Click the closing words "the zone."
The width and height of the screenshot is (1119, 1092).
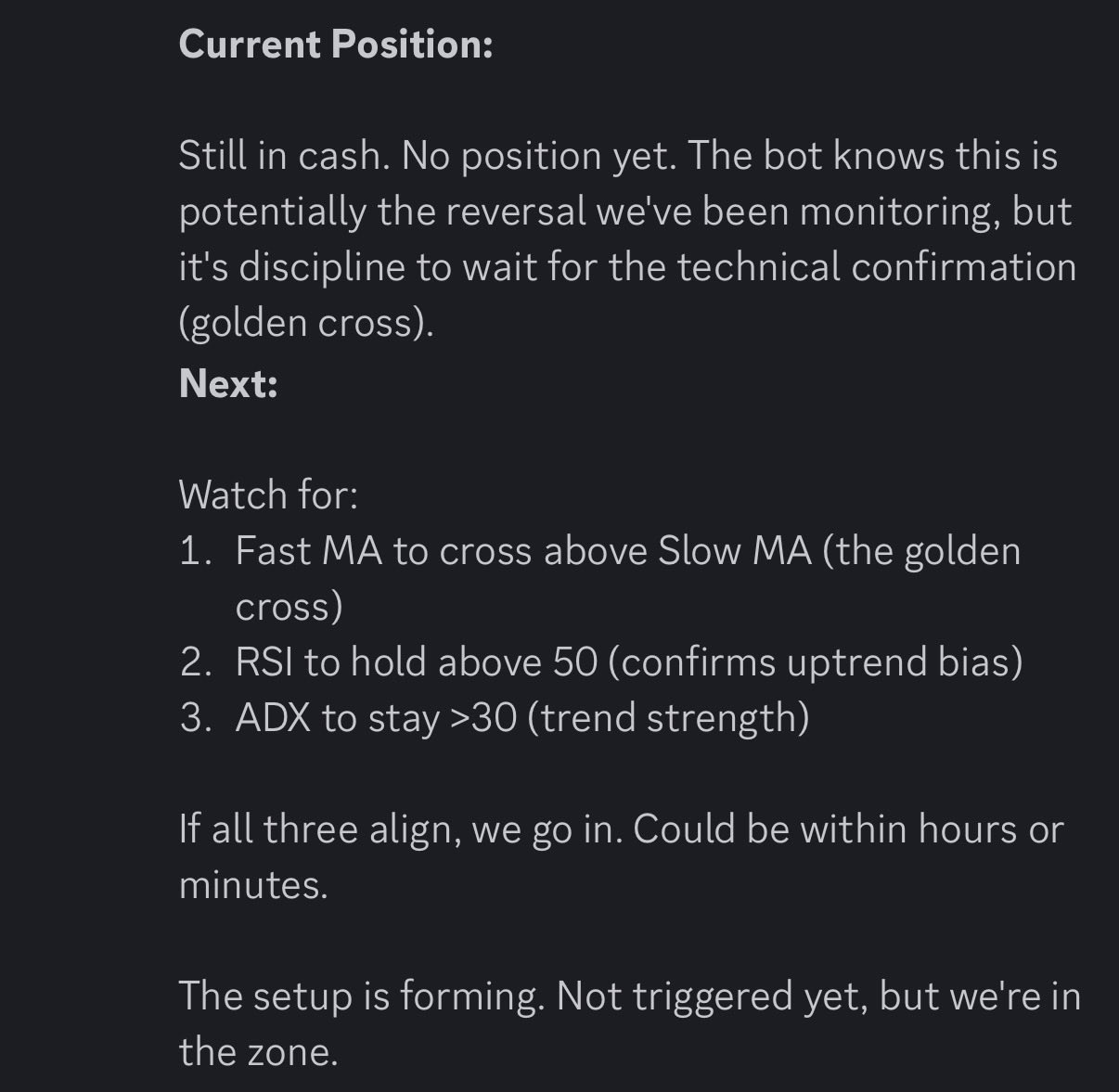point(258,1051)
